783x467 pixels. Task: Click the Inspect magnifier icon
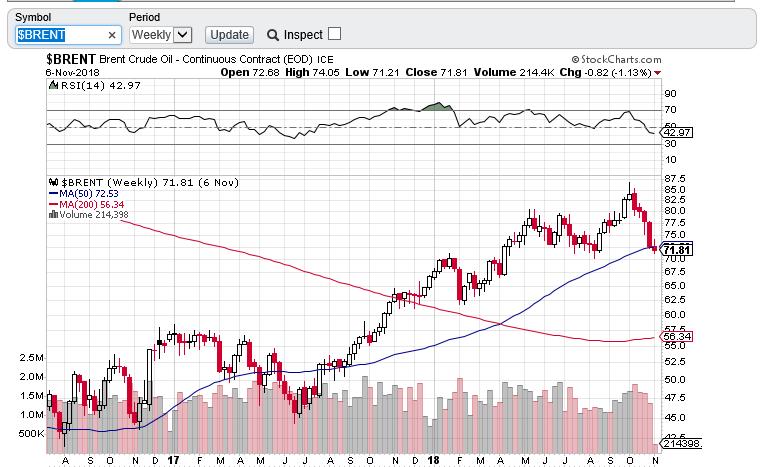[273, 35]
